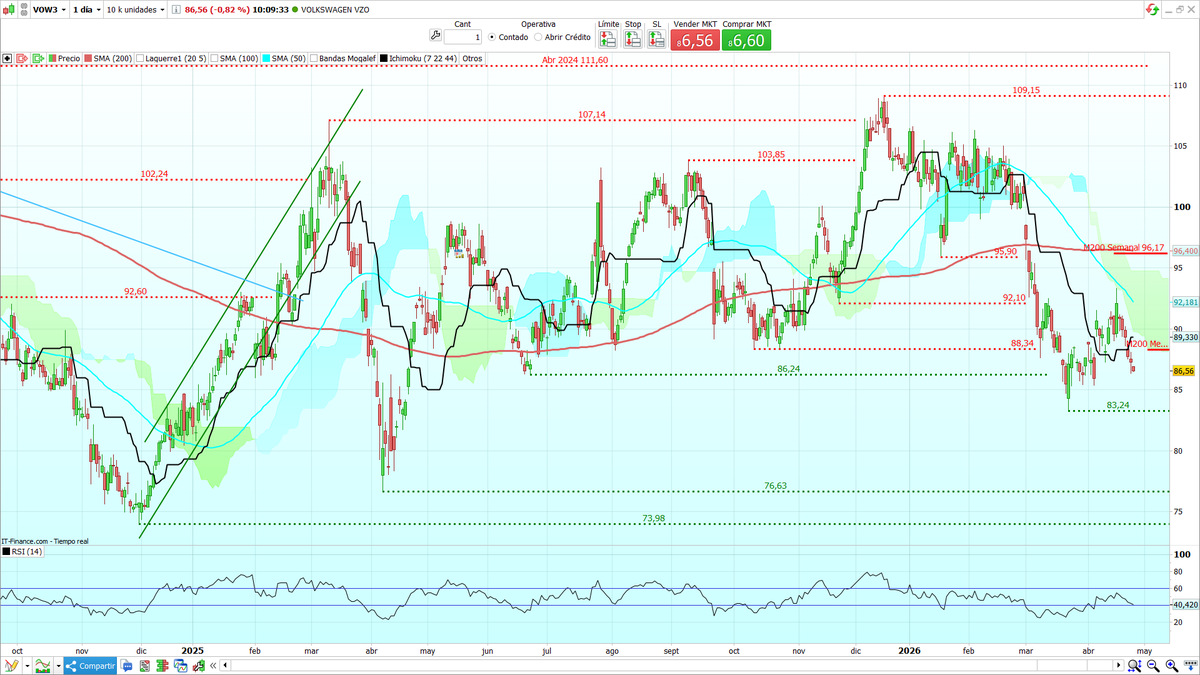
Task: Click the multi-chart windows icon
Action: [180, 666]
